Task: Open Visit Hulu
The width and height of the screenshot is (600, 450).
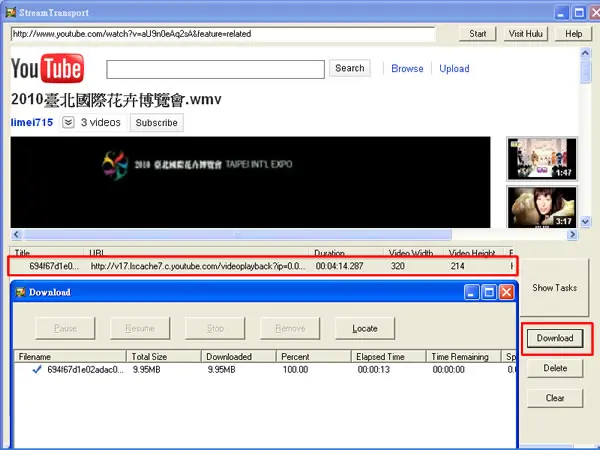Action: [525, 34]
